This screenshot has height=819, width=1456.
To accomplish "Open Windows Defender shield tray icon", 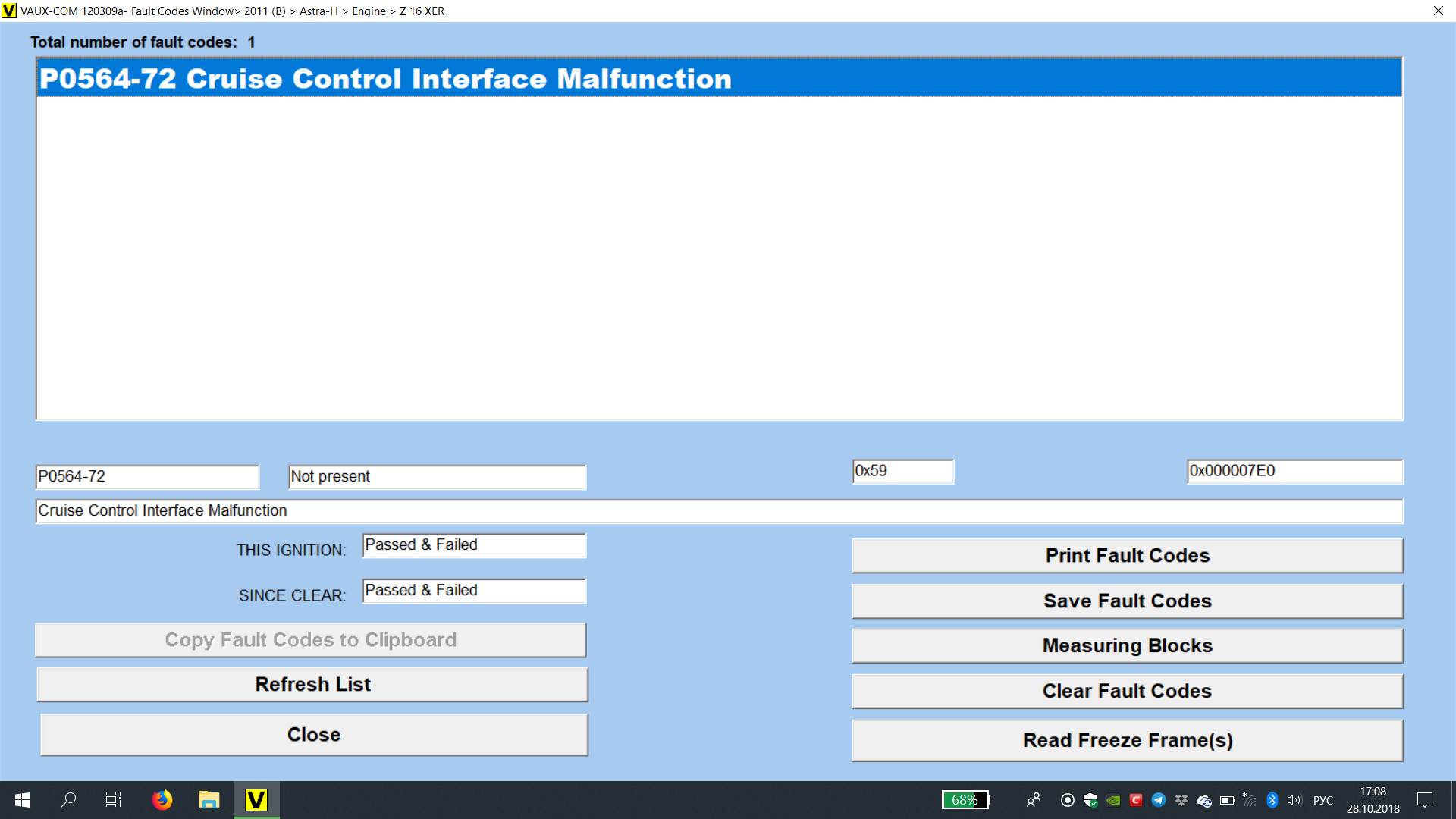I will (1090, 800).
